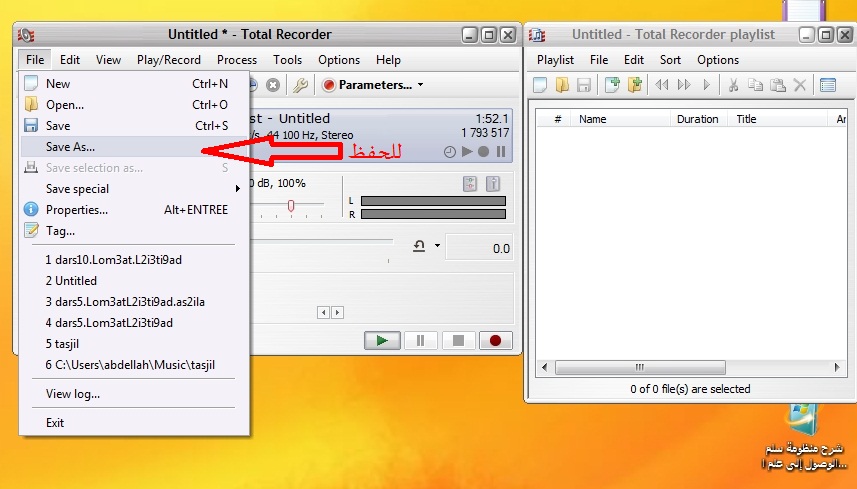Select View log... menu entry
Screen dimensions: 857x489
(x=72, y=394)
